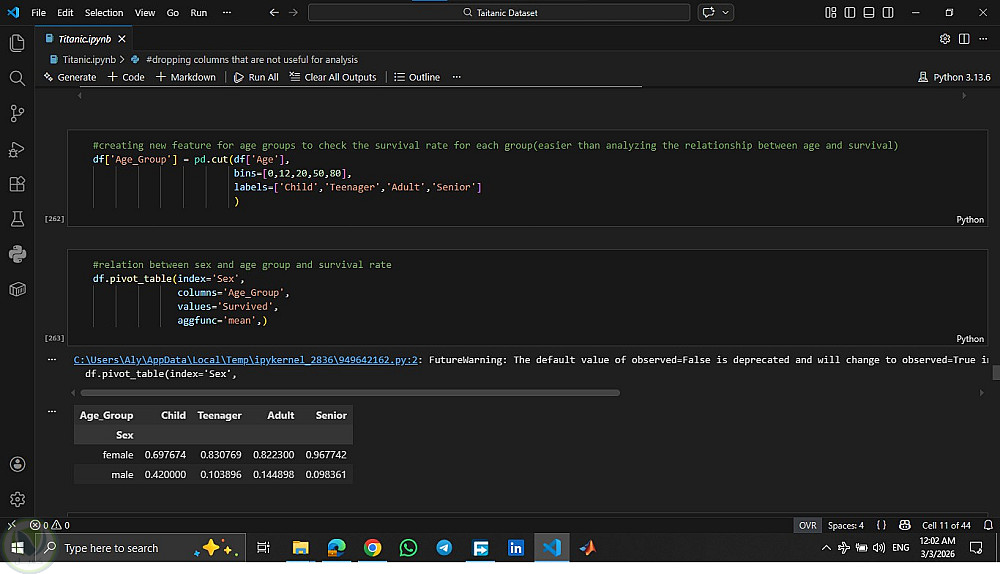Expand the Copilot chat dropdown arrow
Screen dimensions: 1000x574
pos(726,13)
